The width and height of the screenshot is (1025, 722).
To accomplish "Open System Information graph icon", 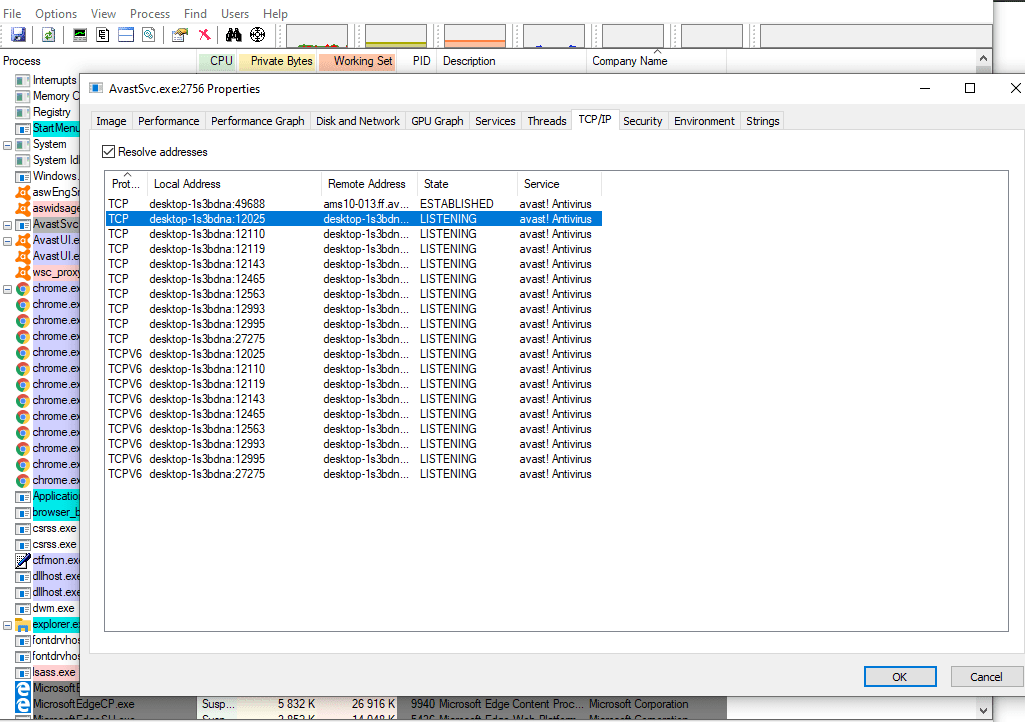I will coord(80,35).
